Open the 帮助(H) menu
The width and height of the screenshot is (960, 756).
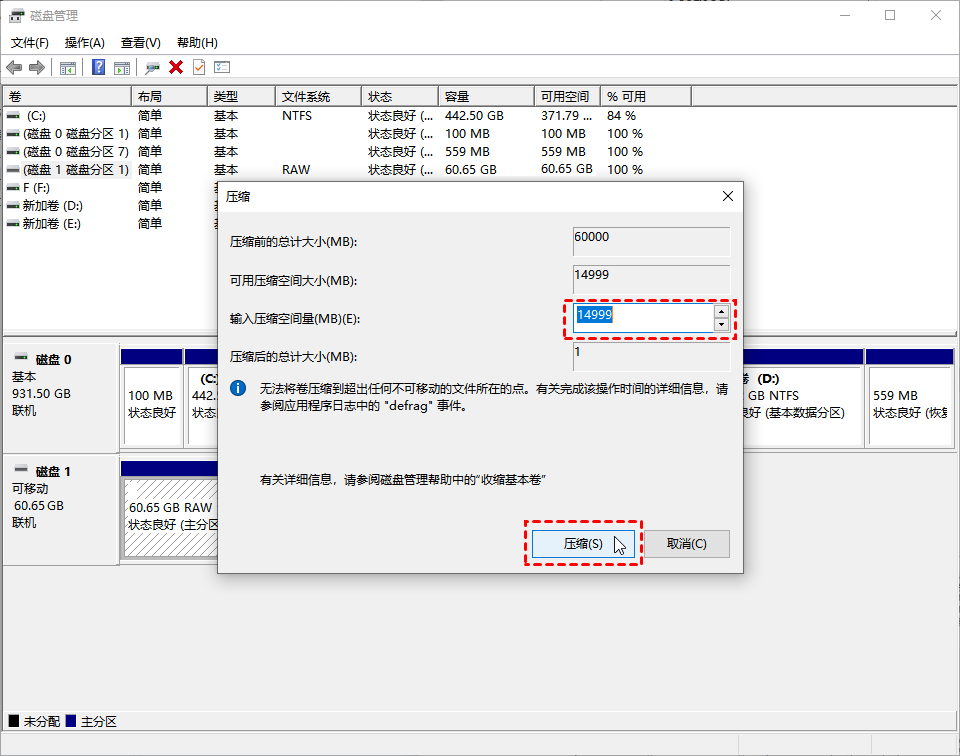(197, 43)
